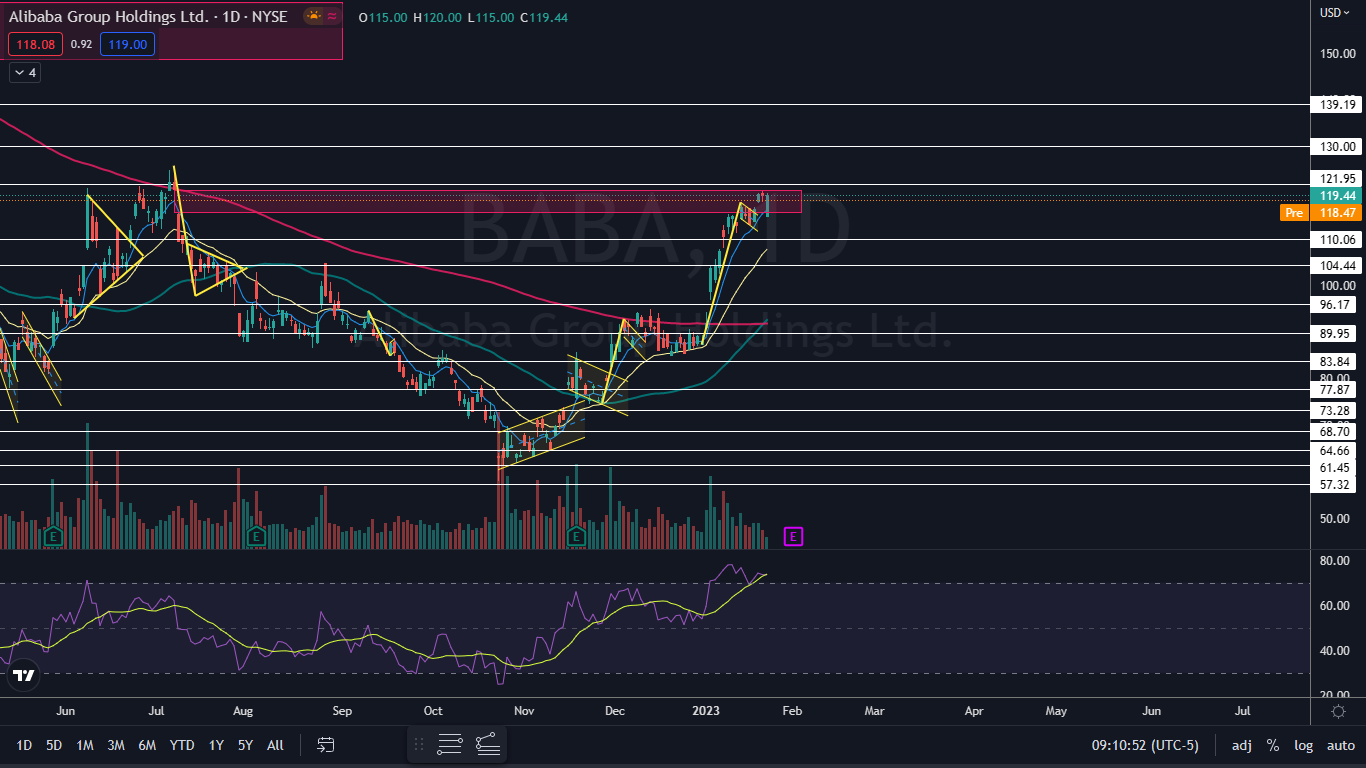The width and height of the screenshot is (1366, 768).
Task: Click the 89.95 horizontal level label
Action: 1336,334
